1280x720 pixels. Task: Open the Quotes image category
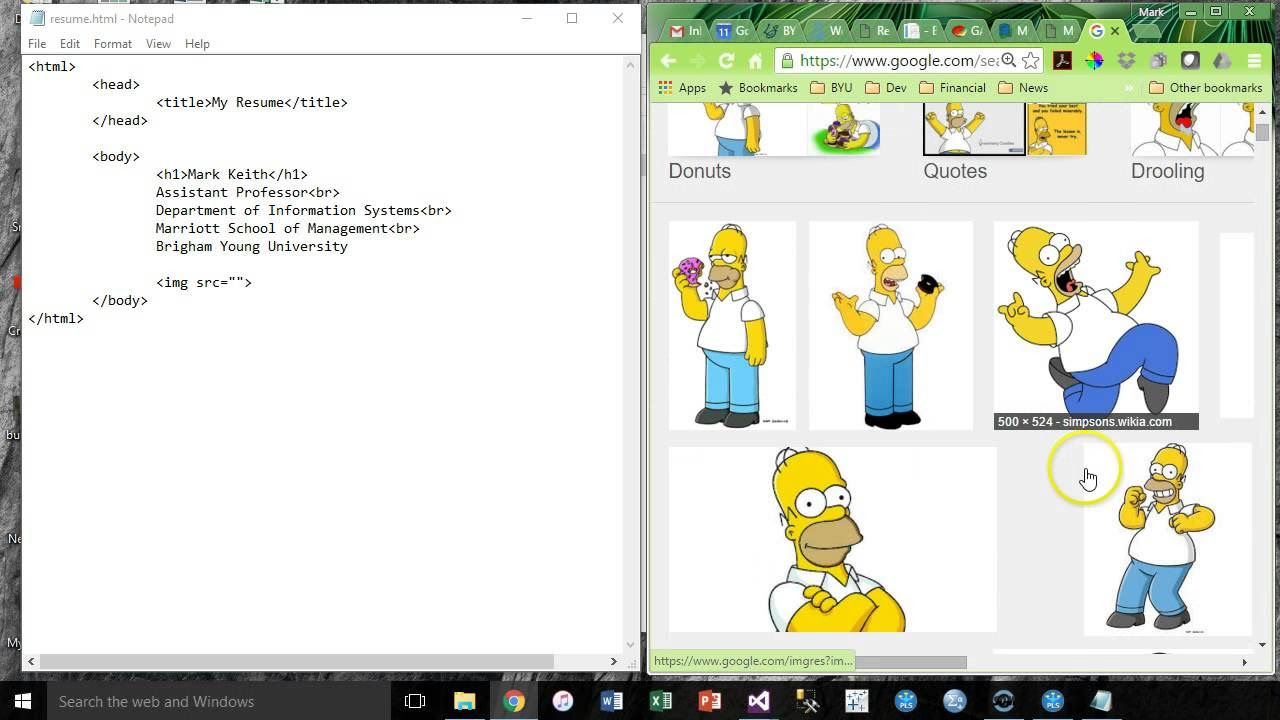coord(955,171)
